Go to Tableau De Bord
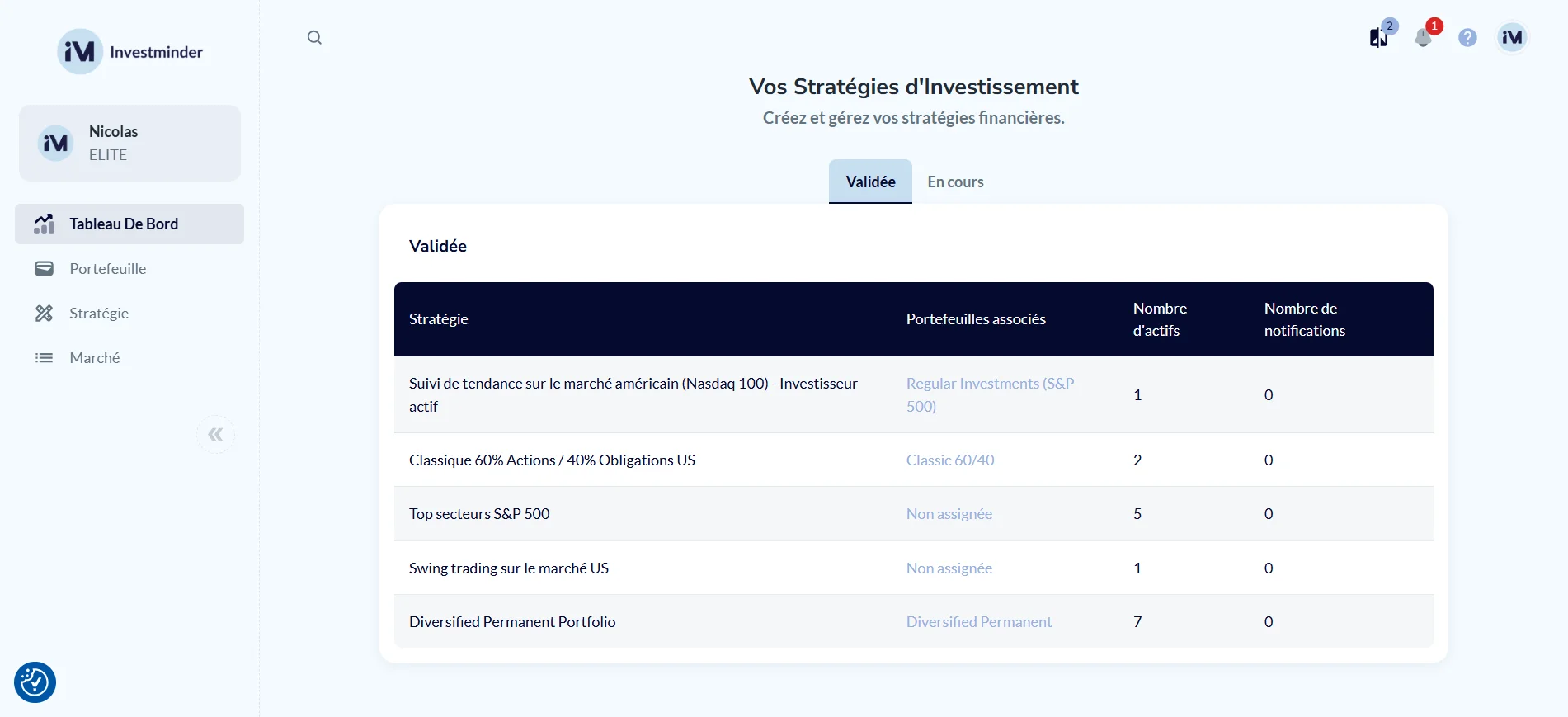 click(x=124, y=224)
